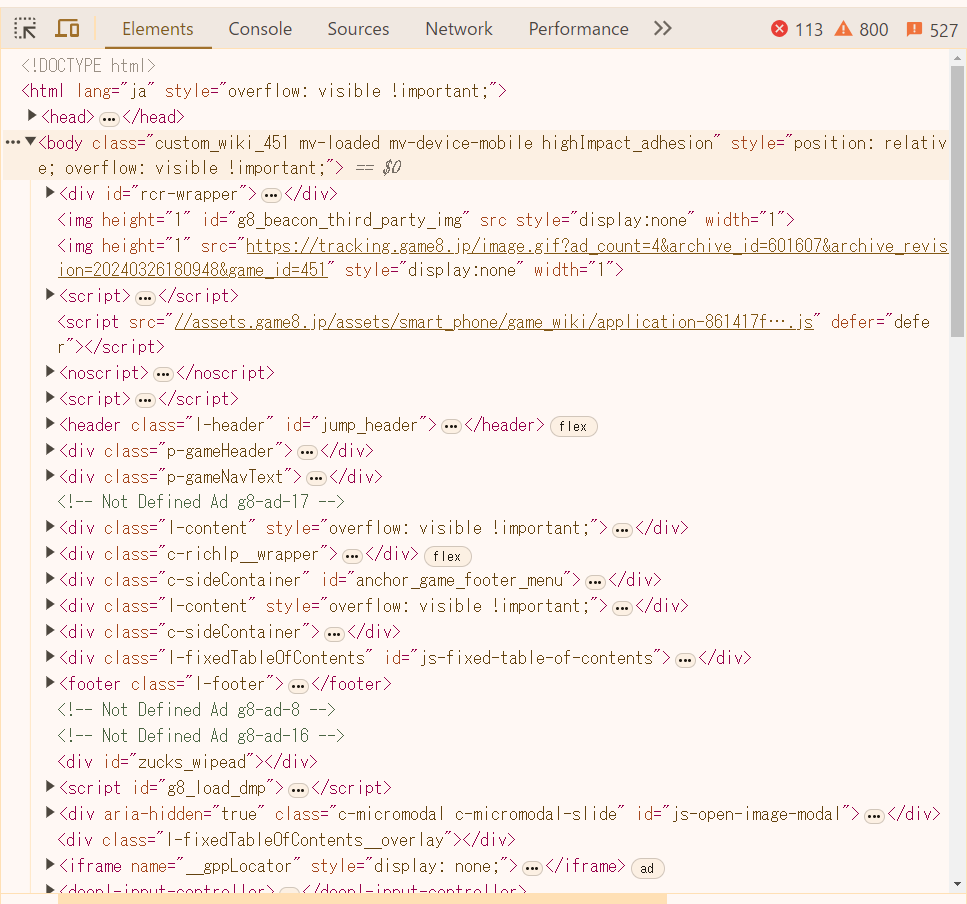The height and width of the screenshot is (904, 967).
Task: Click ellipsis in g8_load_dmp script
Action: [x=298, y=789]
